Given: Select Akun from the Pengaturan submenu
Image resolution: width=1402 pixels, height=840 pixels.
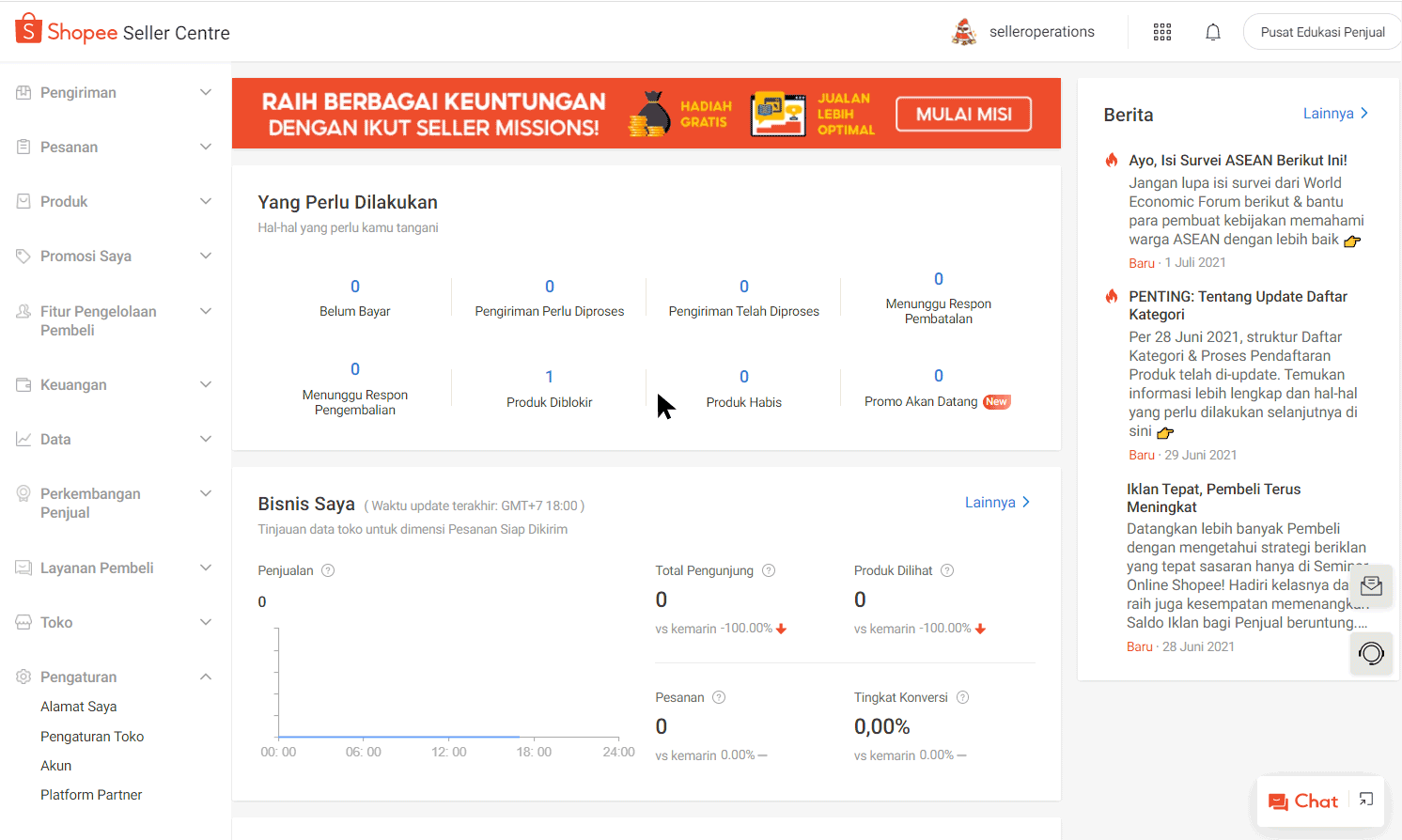Looking at the screenshot, I should (55, 765).
